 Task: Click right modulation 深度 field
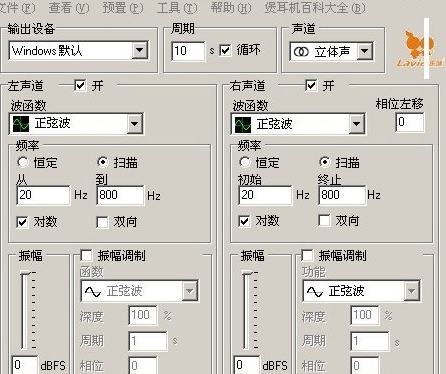(365, 315)
